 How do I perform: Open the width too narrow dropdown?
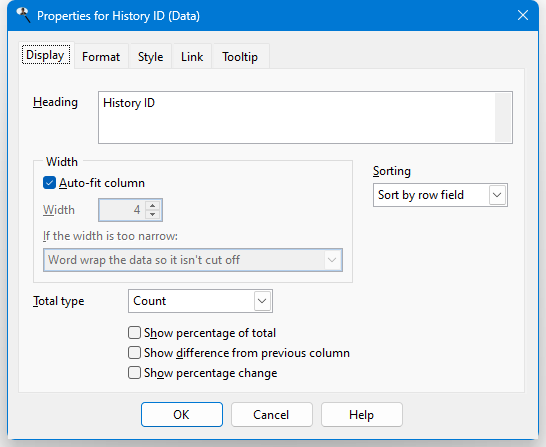pyautogui.click(x=332, y=260)
